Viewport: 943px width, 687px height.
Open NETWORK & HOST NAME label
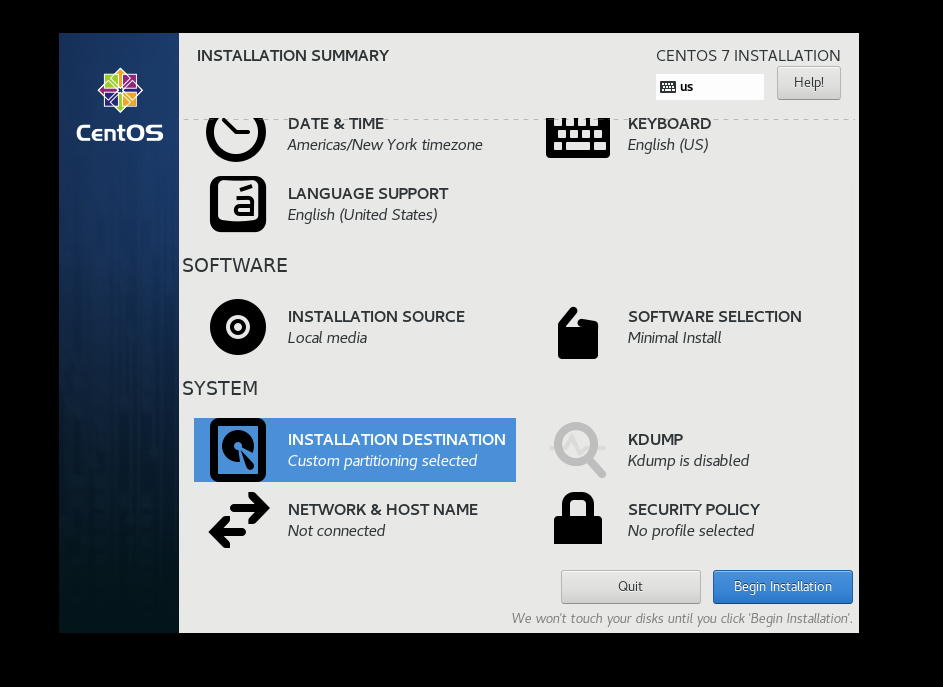tap(383, 510)
